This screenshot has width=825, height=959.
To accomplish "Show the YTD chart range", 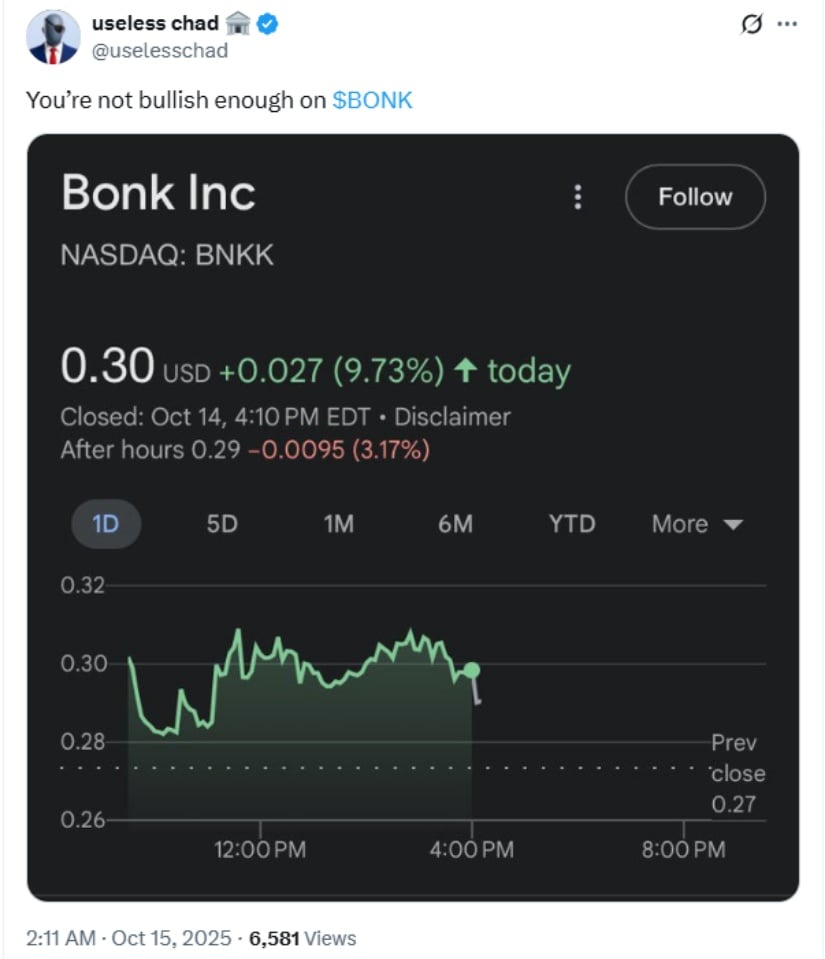I will click(x=571, y=524).
